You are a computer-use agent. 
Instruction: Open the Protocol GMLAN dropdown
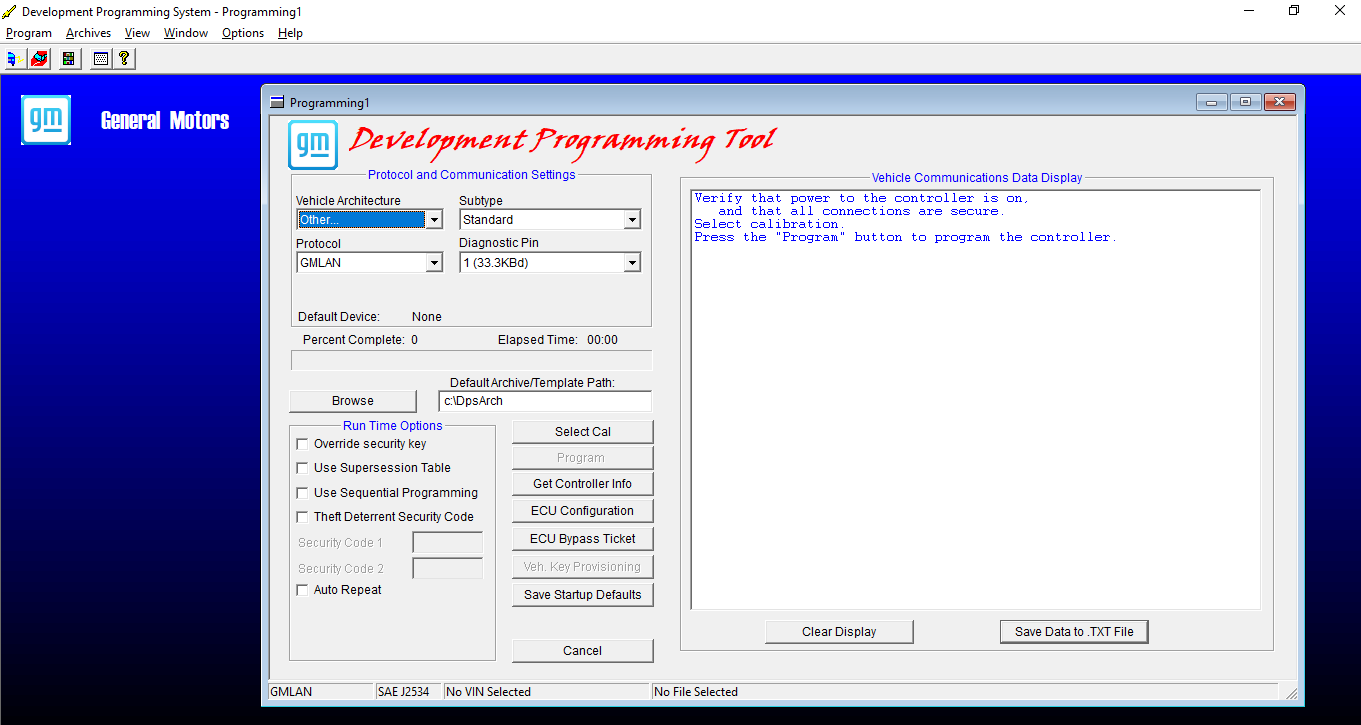click(x=434, y=263)
